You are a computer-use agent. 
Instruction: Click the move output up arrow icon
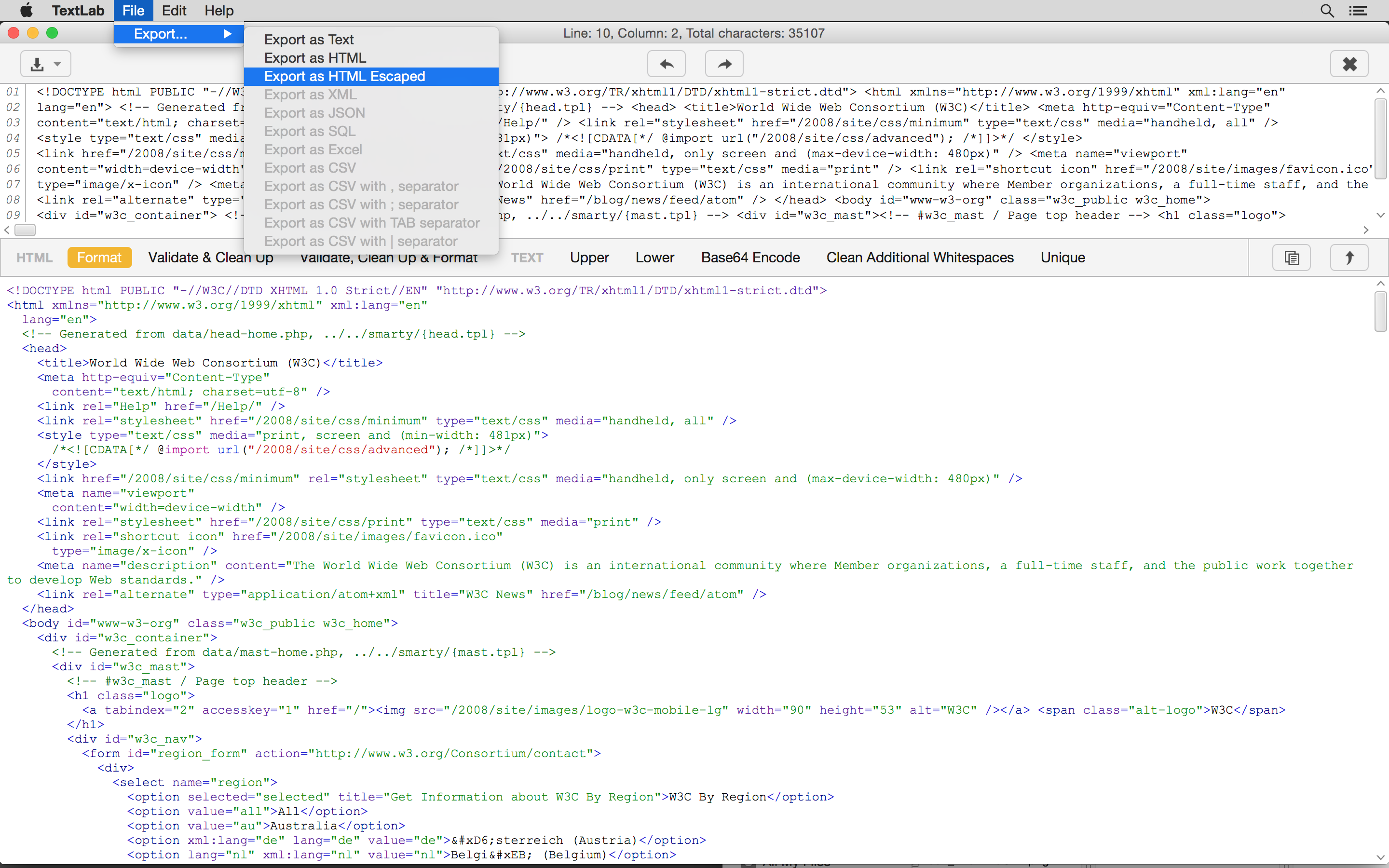[x=1349, y=258]
